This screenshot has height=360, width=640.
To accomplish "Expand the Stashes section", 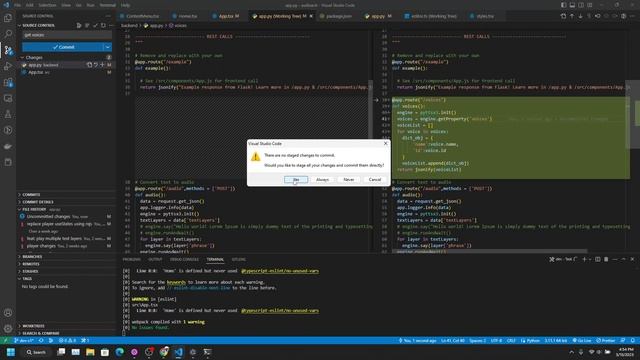I will pyautogui.click(x=67, y=271).
